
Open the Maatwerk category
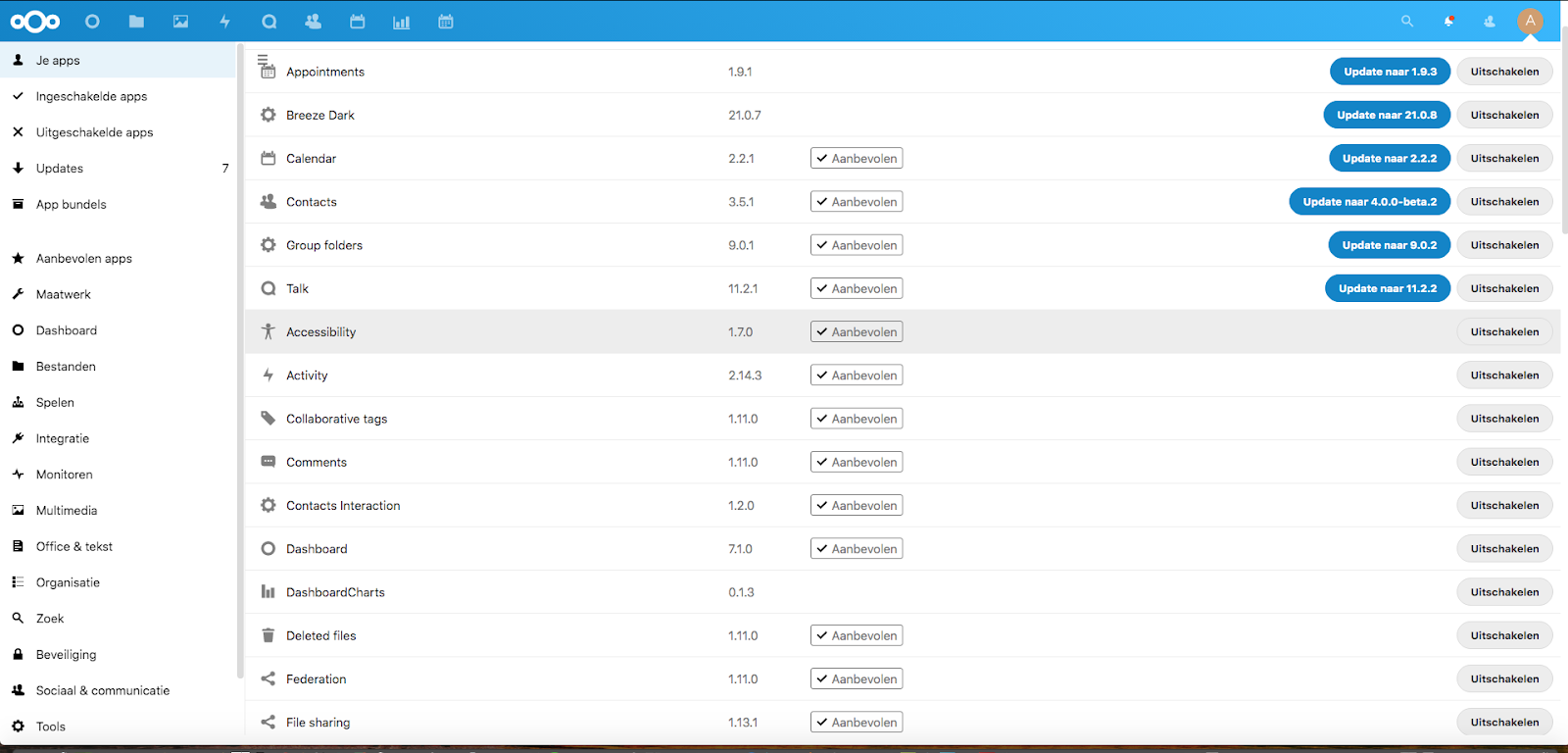[x=118, y=294]
